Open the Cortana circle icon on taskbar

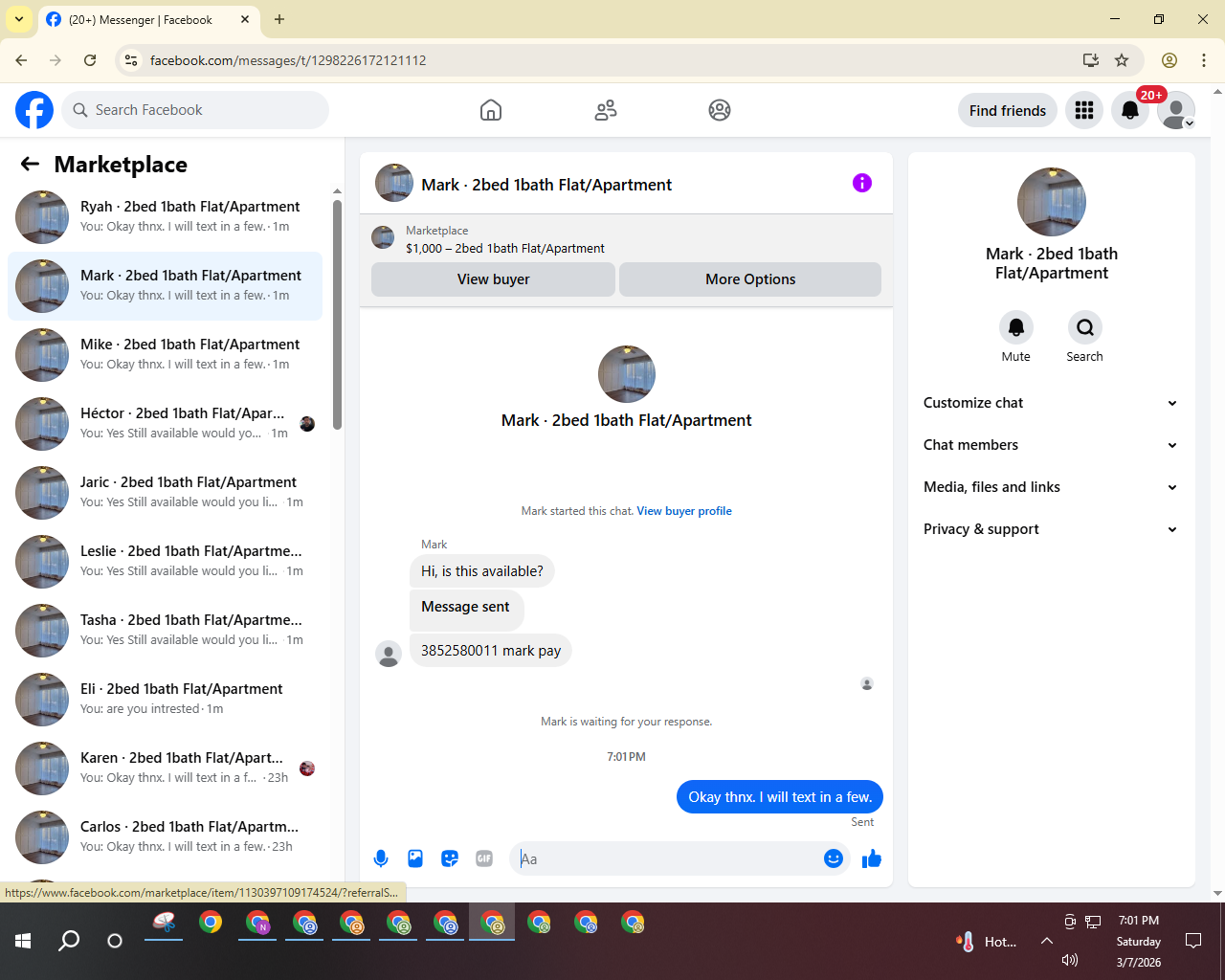point(115,941)
